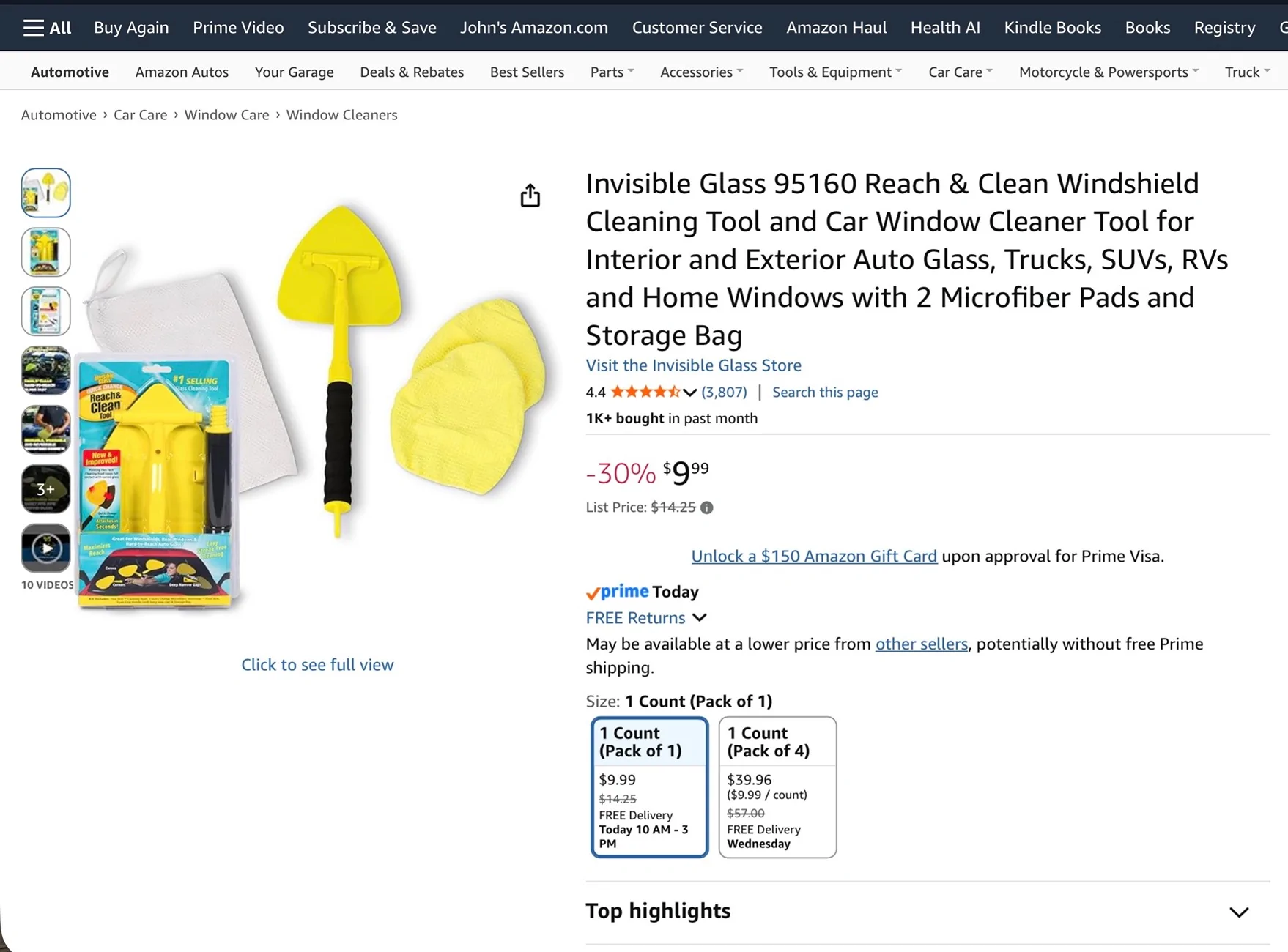This screenshot has height=952, width=1288.
Task: Click the star rating icons
Action: pyautogui.click(x=645, y=392)
